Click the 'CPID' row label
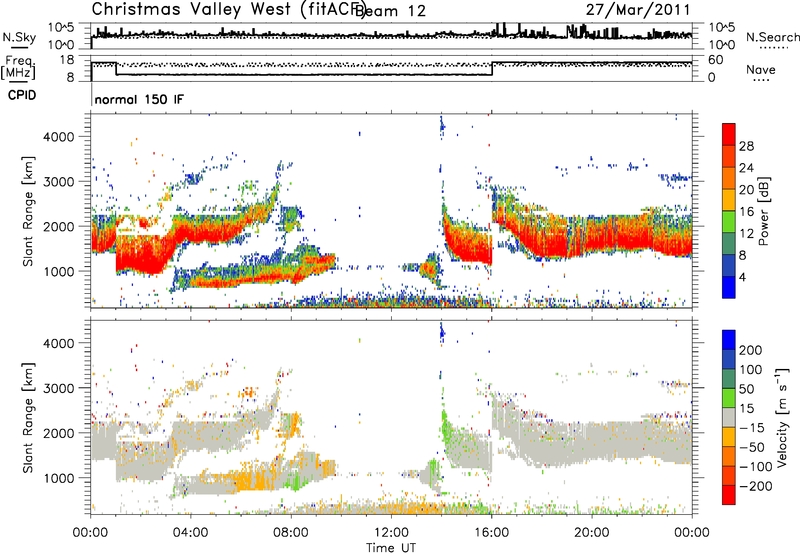Screen dimensions: 800x554 coord(22,95)
